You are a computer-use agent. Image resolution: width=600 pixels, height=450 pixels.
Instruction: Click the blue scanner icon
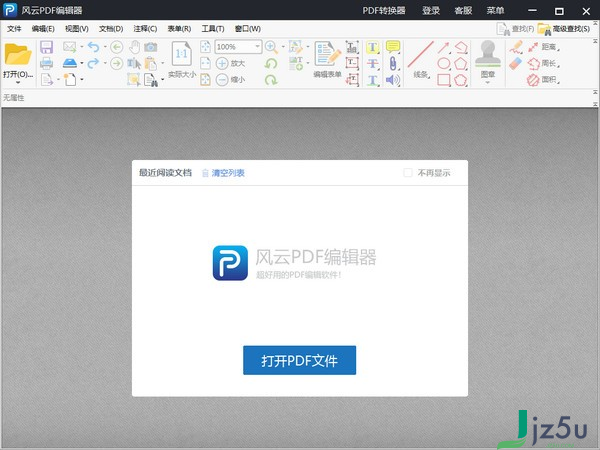tap(70, 63)
